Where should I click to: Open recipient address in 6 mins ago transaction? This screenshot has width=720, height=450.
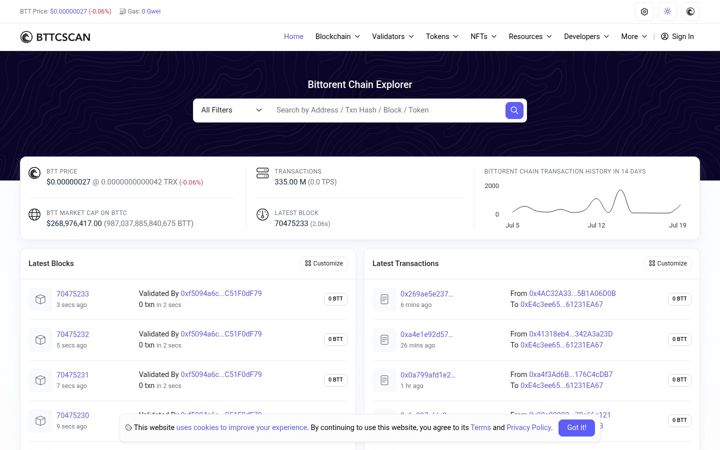click(562, 304)
